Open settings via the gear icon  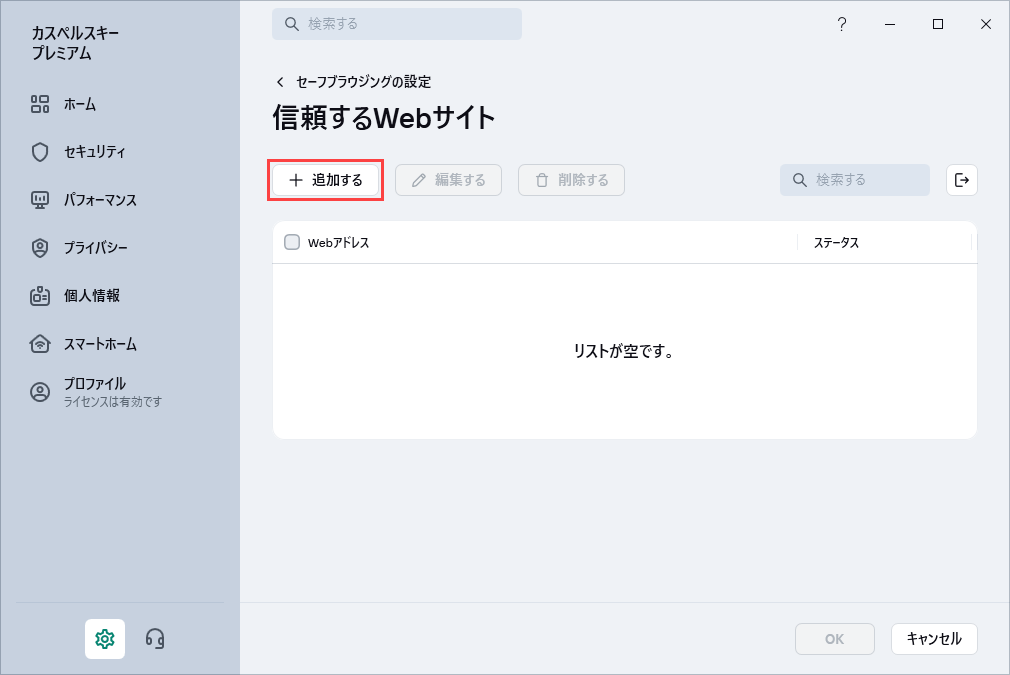(x=105, y=639)
